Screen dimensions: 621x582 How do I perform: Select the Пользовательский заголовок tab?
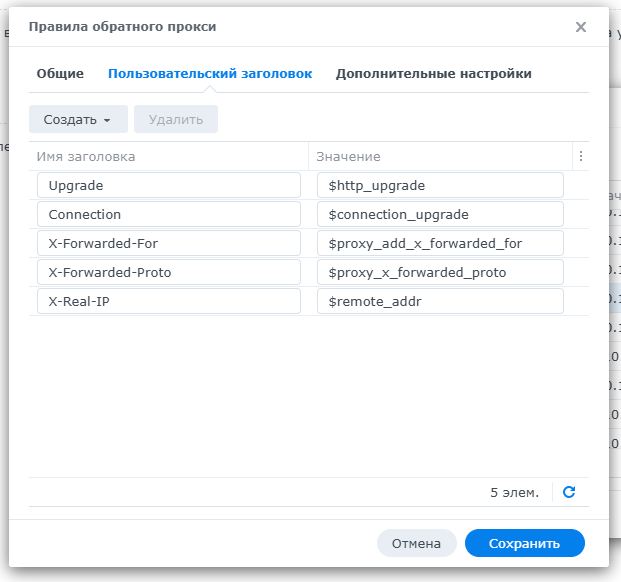pos(210,74)
